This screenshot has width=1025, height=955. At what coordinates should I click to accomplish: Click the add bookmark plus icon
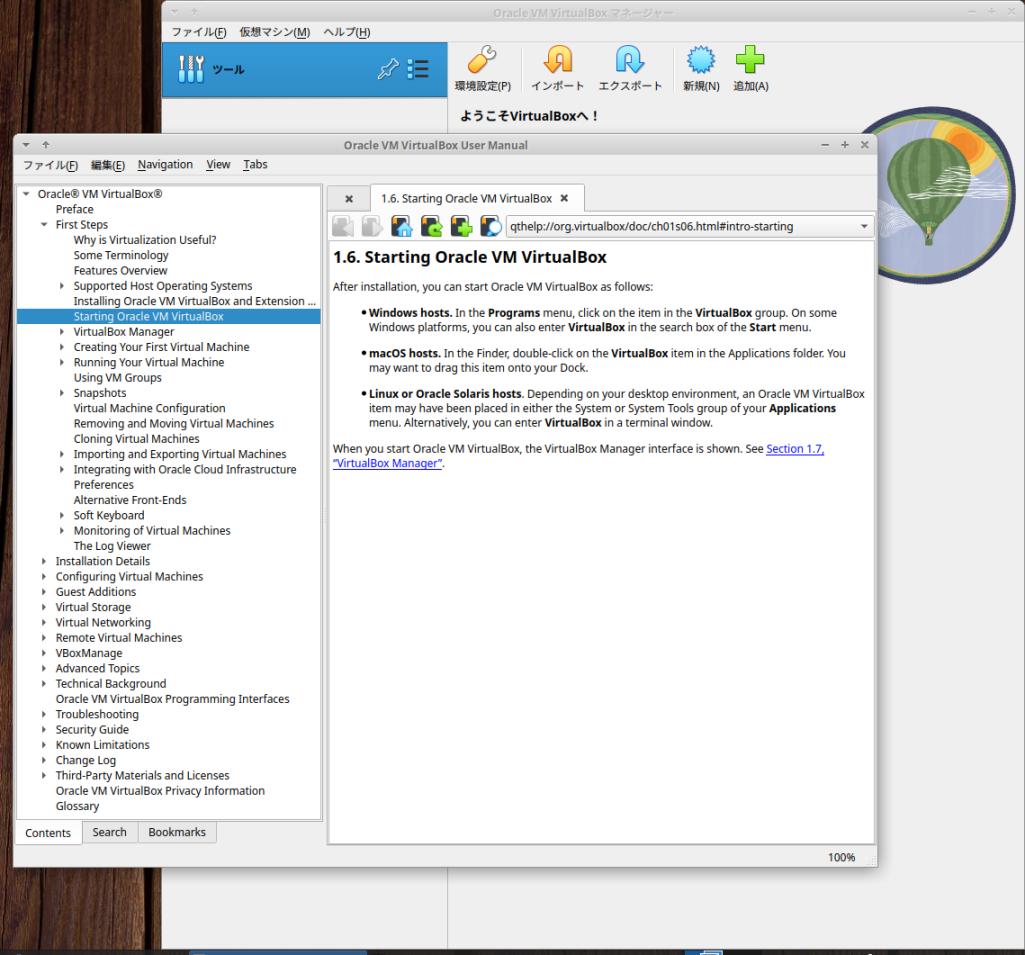[x=462, y=226]
